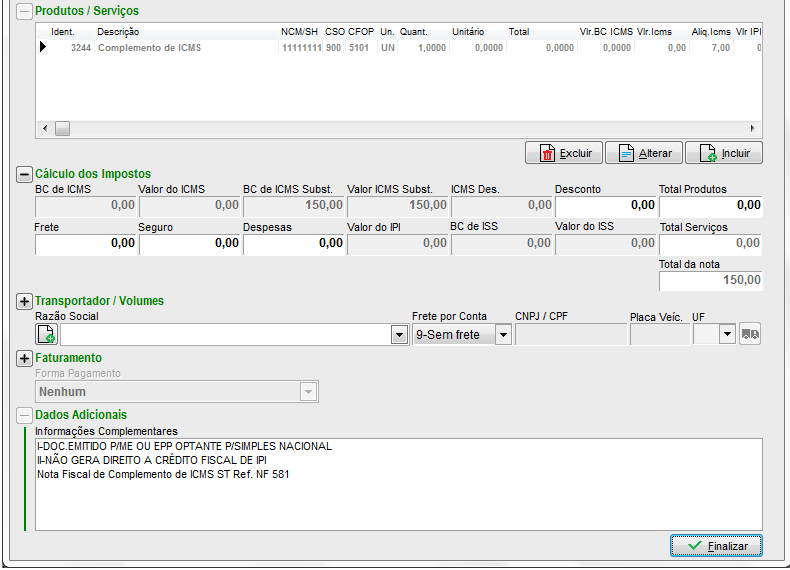
Task: Open the Frete por Conta dropdown
Action: 503,335
